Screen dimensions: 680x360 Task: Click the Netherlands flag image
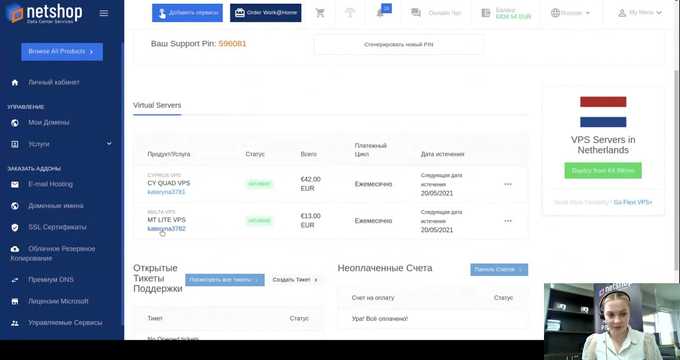point(603,112)
